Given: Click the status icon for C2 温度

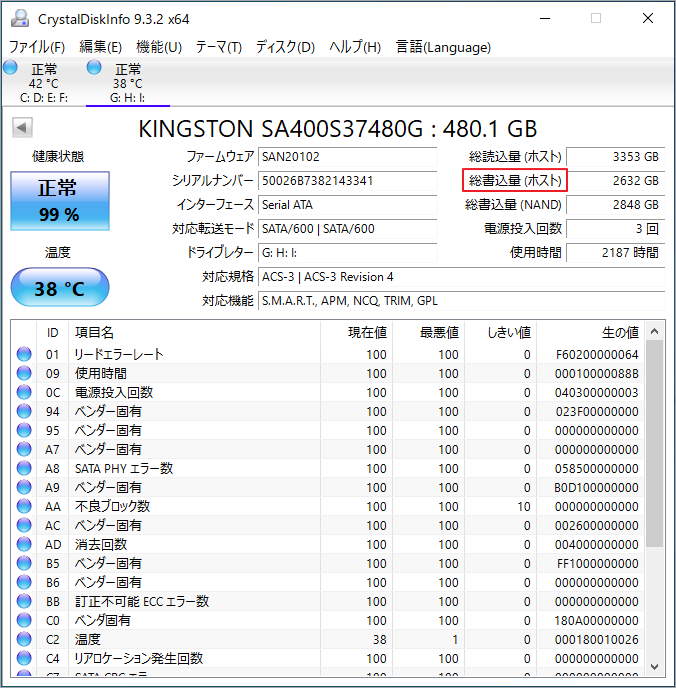Looking at the screenshot, I should (24, 639).
